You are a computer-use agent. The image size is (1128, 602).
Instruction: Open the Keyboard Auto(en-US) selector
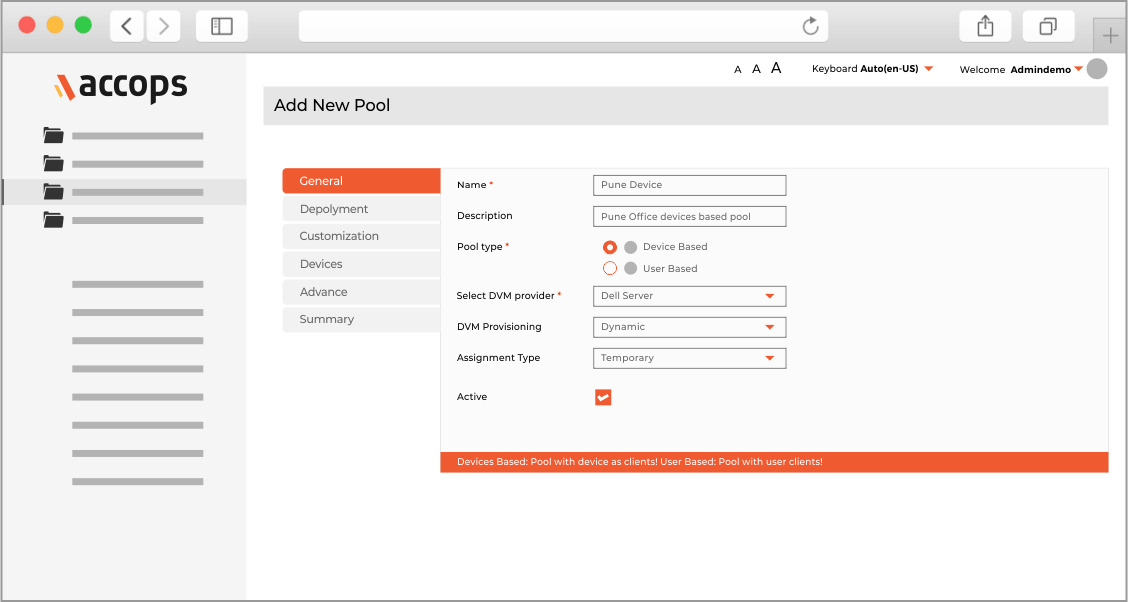(872, 69)
